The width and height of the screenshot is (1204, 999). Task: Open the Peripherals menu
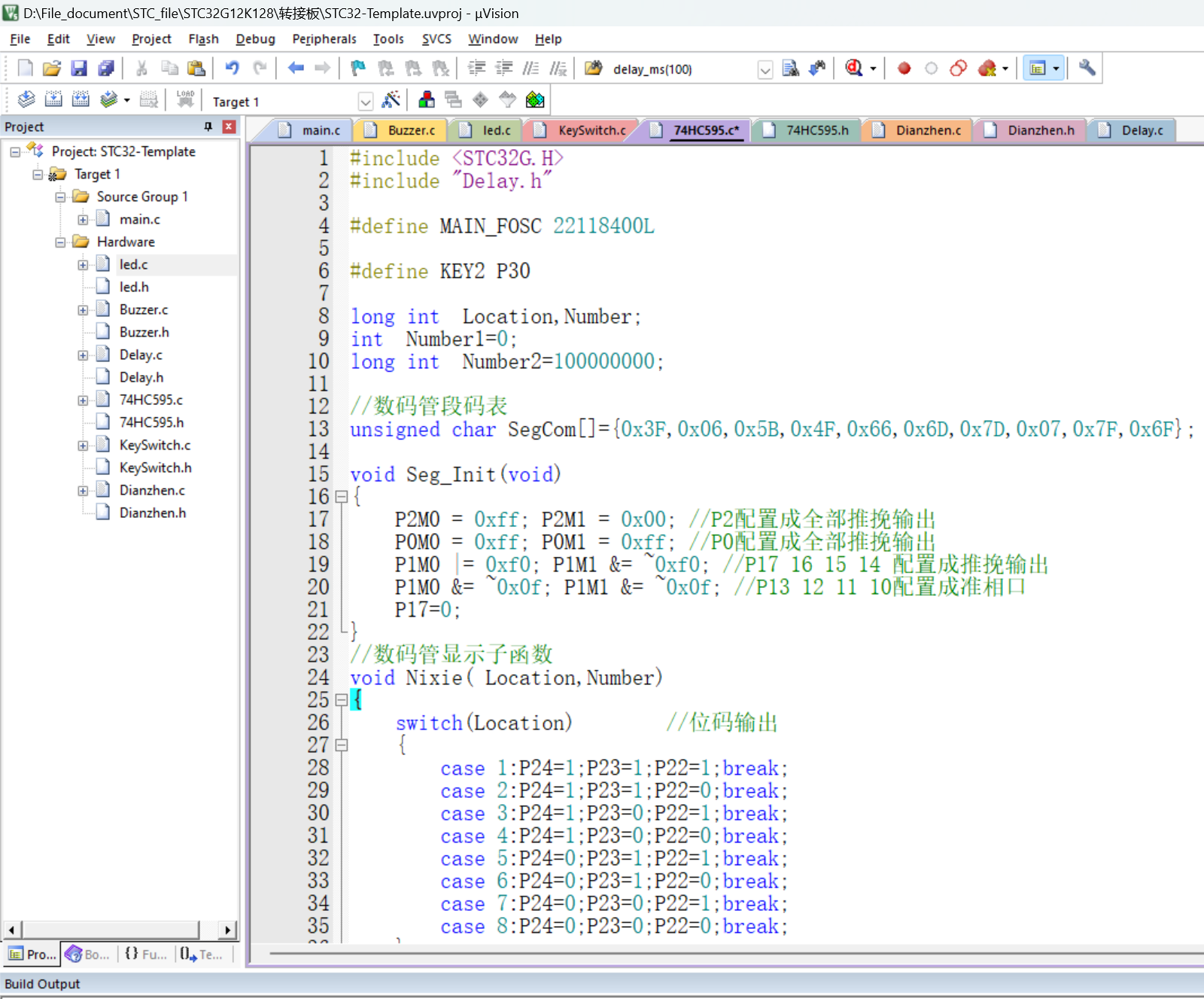[x=324, y=39]
